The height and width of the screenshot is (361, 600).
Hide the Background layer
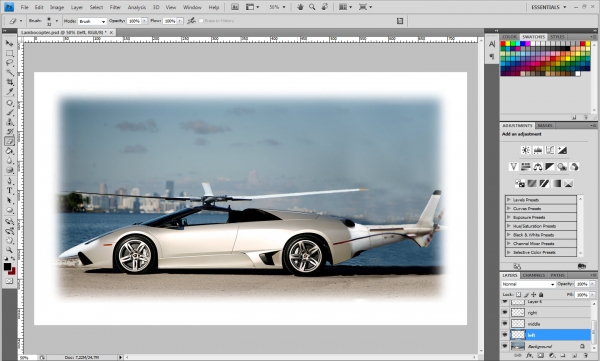tap(505, 346)
